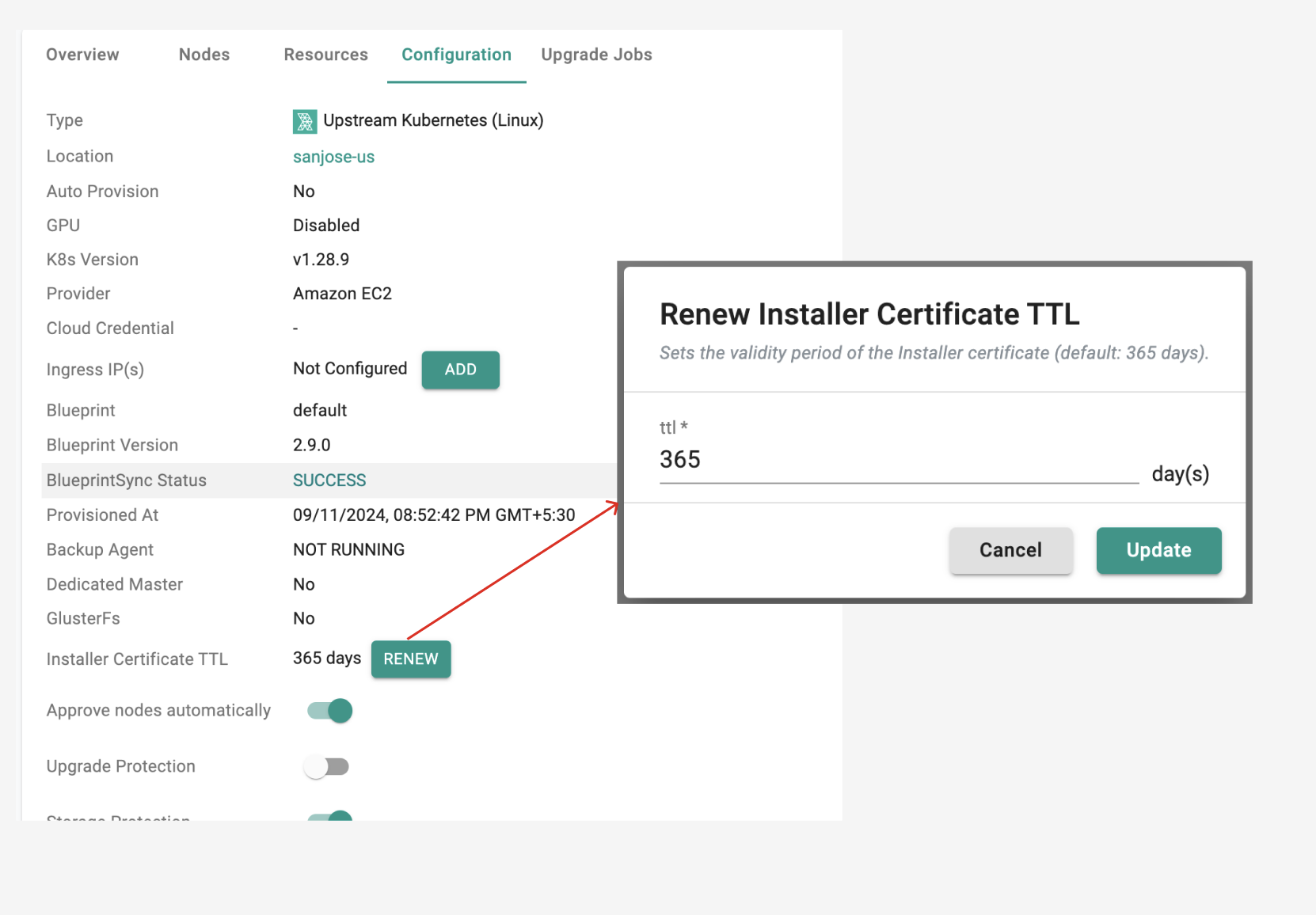Click the NOT RUNNING Backup Agent status
This screenshot has width=1316, height=915.
coord(348,549)
